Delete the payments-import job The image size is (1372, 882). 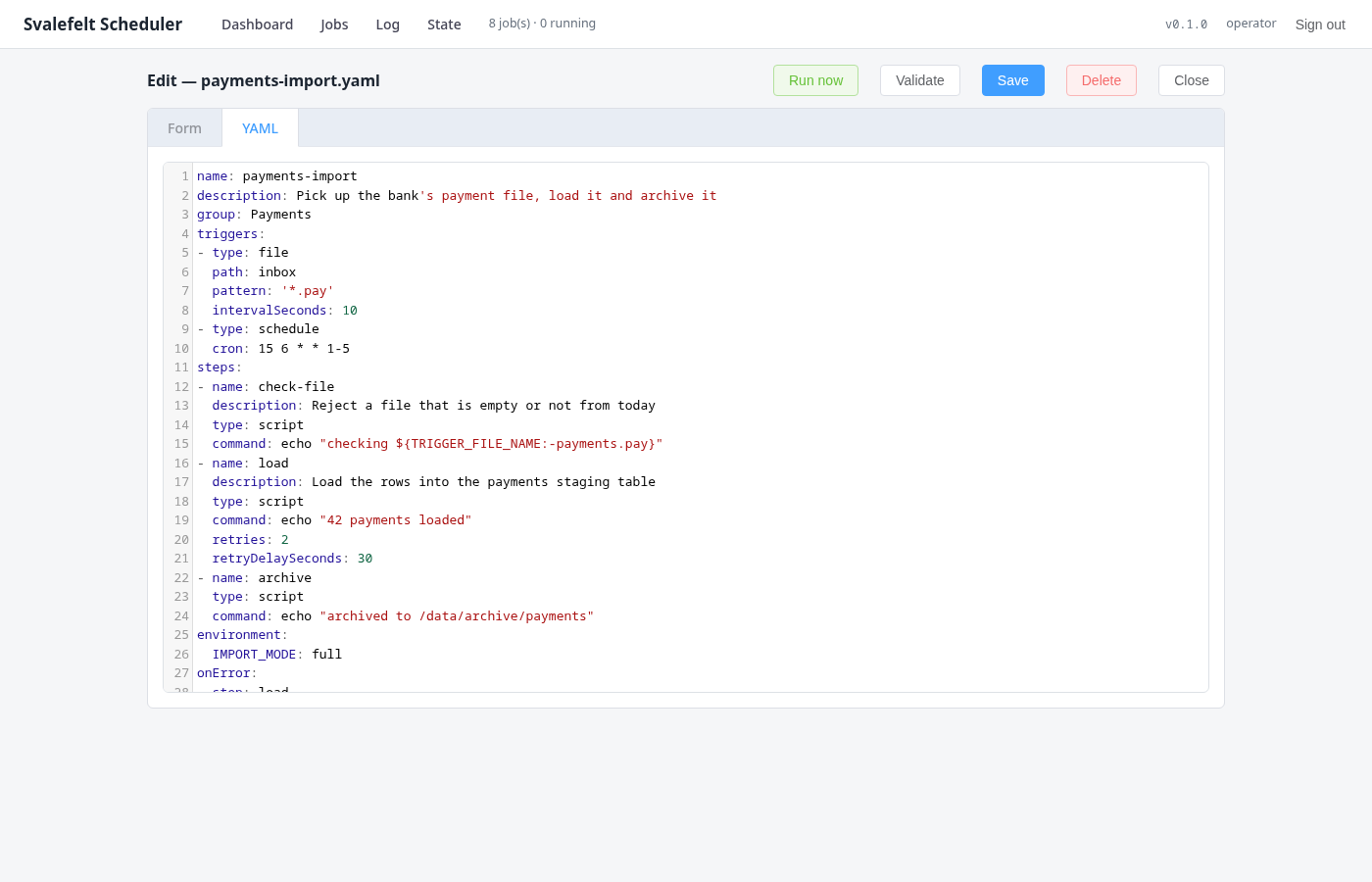(1102, 80)
